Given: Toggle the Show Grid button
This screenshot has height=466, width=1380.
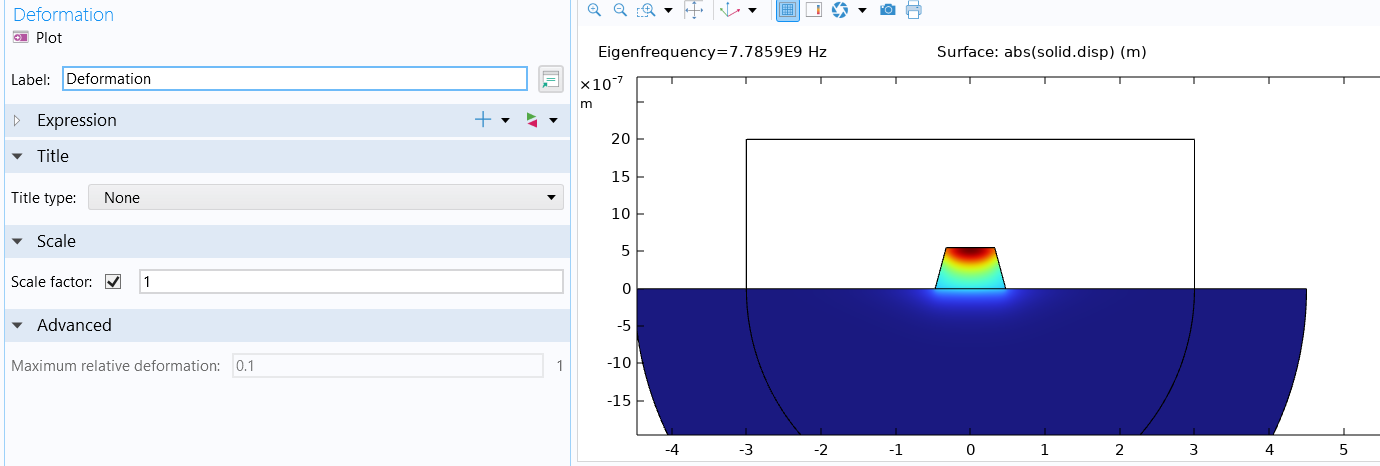Looking at the screenshot, I should click(788, 10).
